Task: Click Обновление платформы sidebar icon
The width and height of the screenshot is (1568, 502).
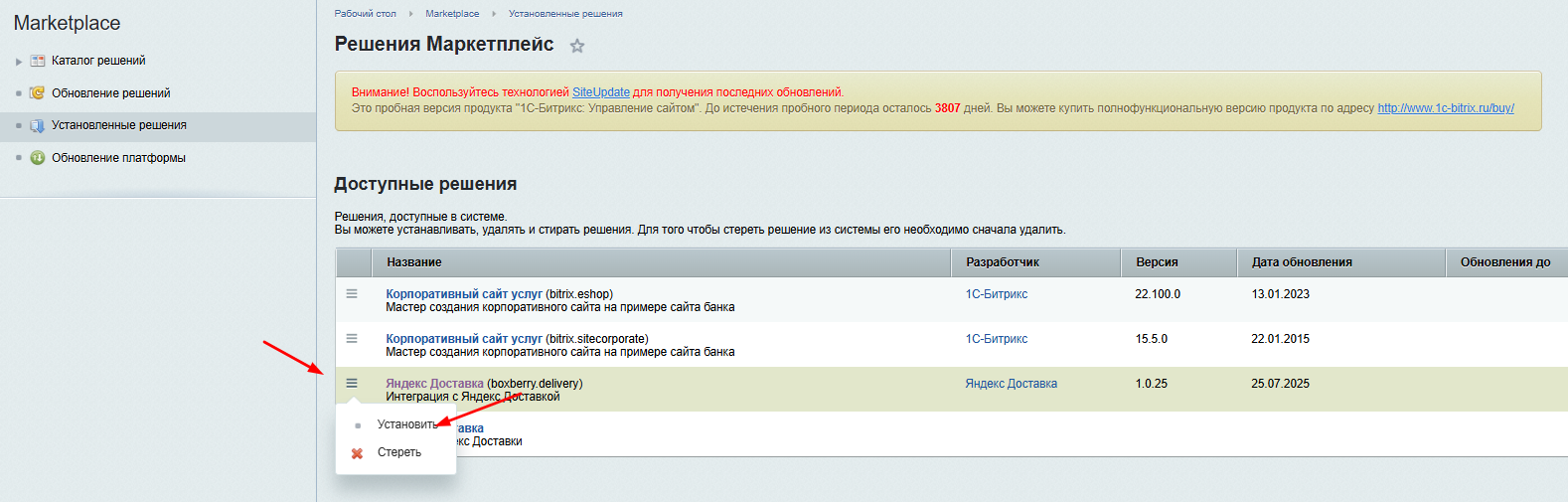Action: (x=38, y=158)
